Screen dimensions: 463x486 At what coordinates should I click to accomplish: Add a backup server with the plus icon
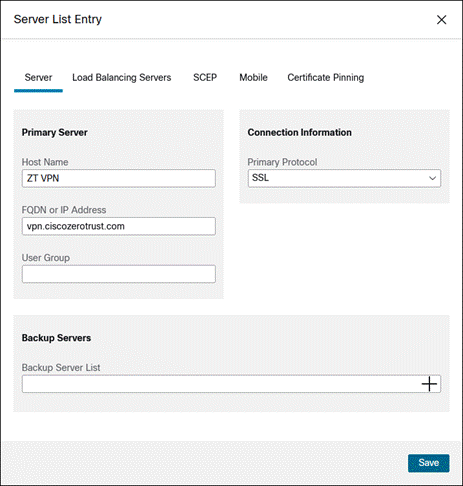tap(429, 384)
